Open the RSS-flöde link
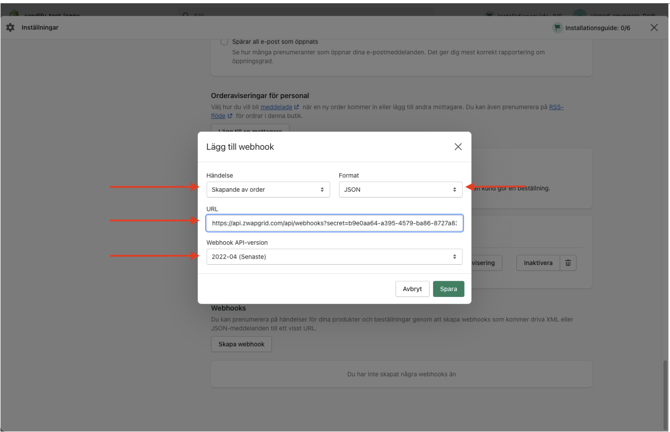Viewport: 670px width, 432px height. click(556, 107)
